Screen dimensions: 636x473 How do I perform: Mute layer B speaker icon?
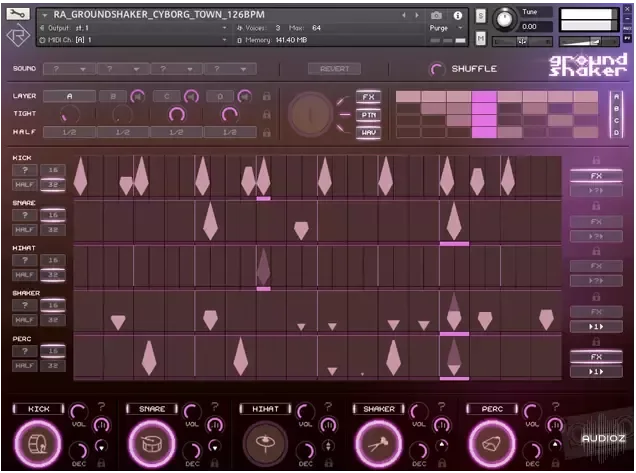point(138,97)
